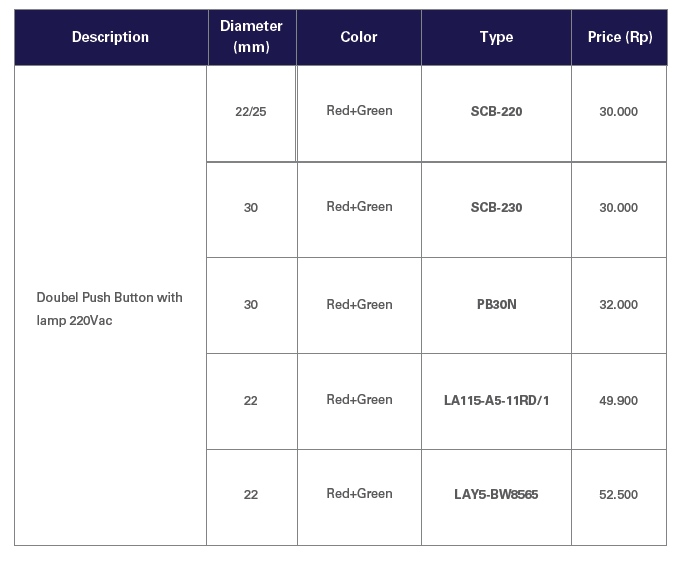
Task: Select diameter 30 in PB30N row
Action: 252,306
